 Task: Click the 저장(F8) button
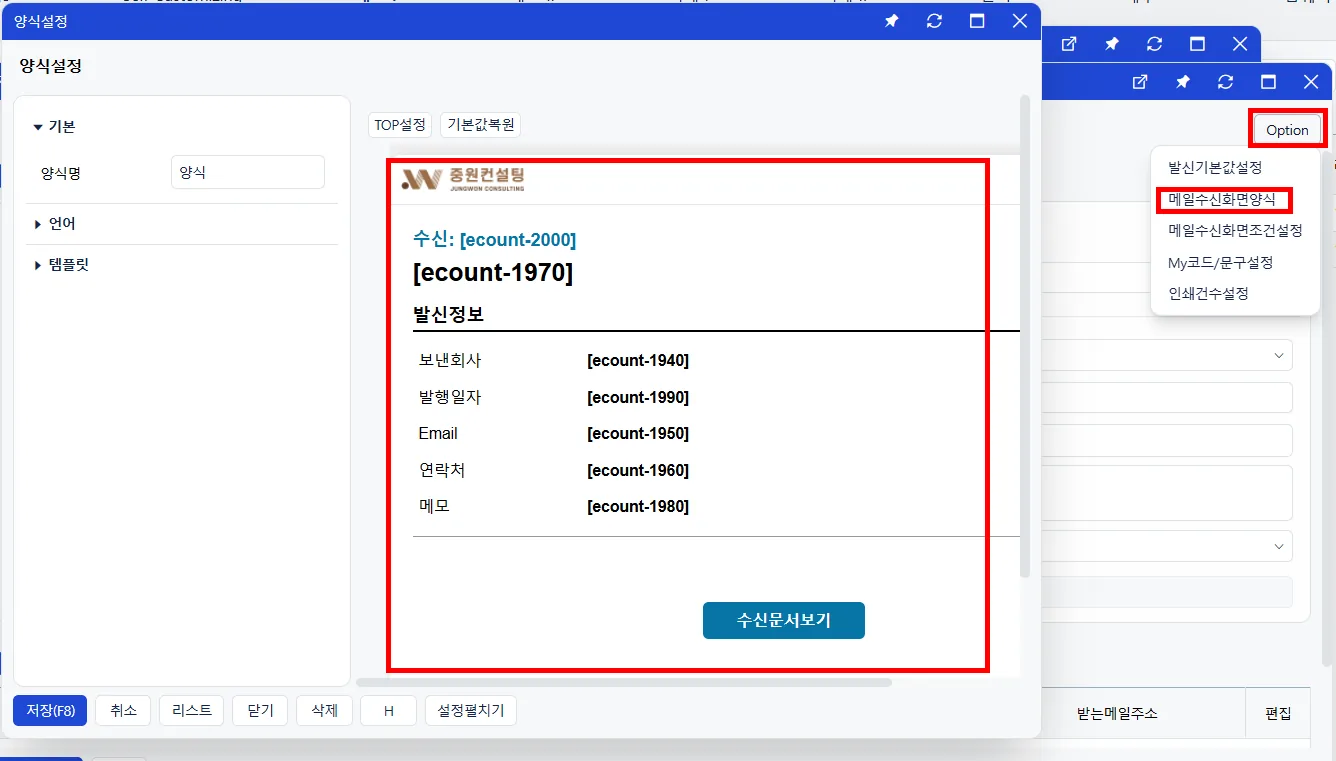click(x=50, y=710)
